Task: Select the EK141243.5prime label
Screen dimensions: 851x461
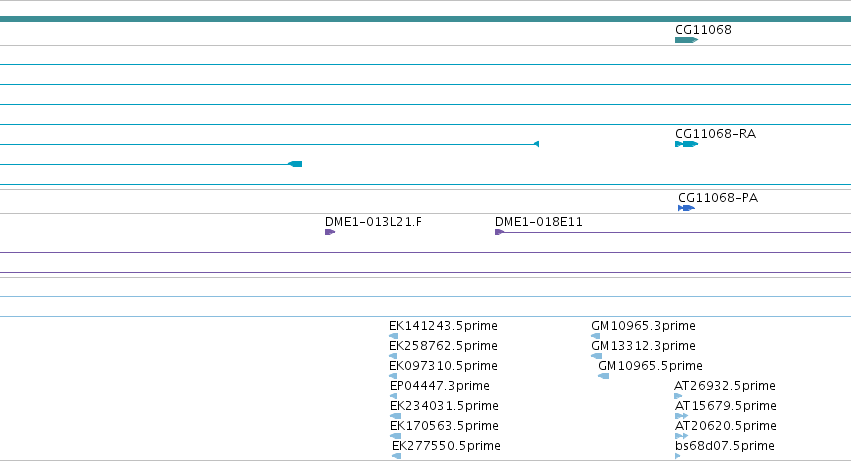Action: click(443, 326)
